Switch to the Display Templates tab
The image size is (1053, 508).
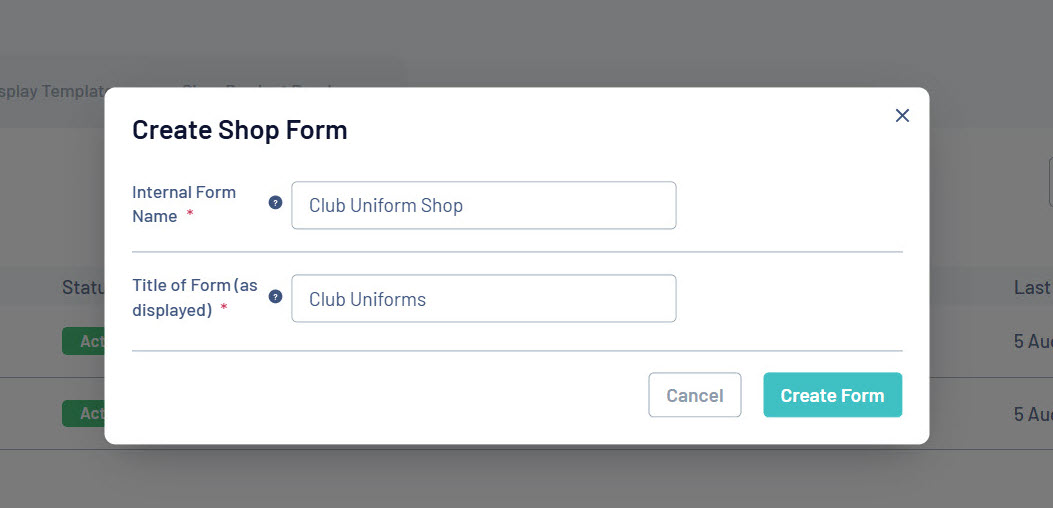[52, 91]
